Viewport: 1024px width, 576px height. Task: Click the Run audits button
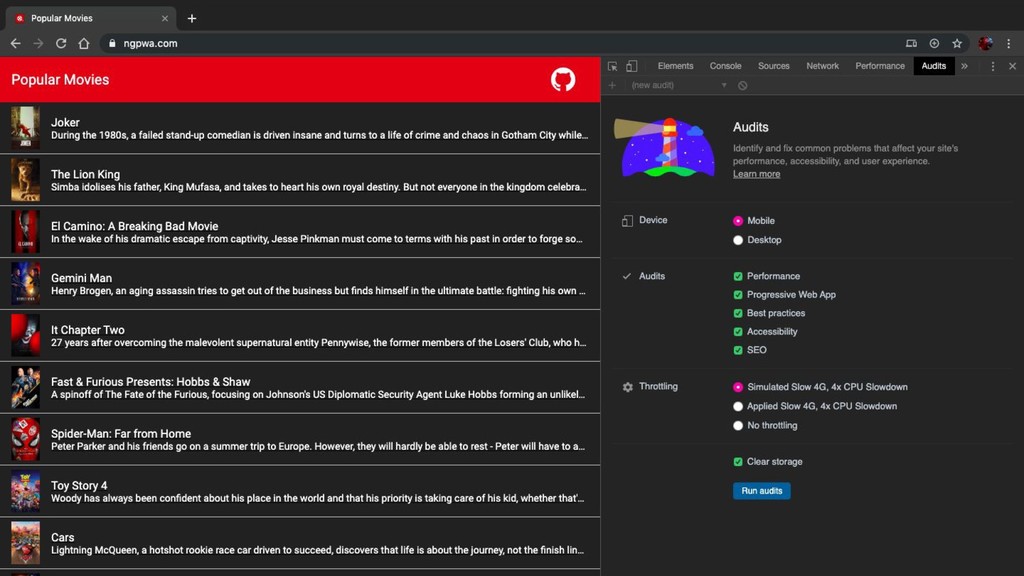[x=761, y=490]
